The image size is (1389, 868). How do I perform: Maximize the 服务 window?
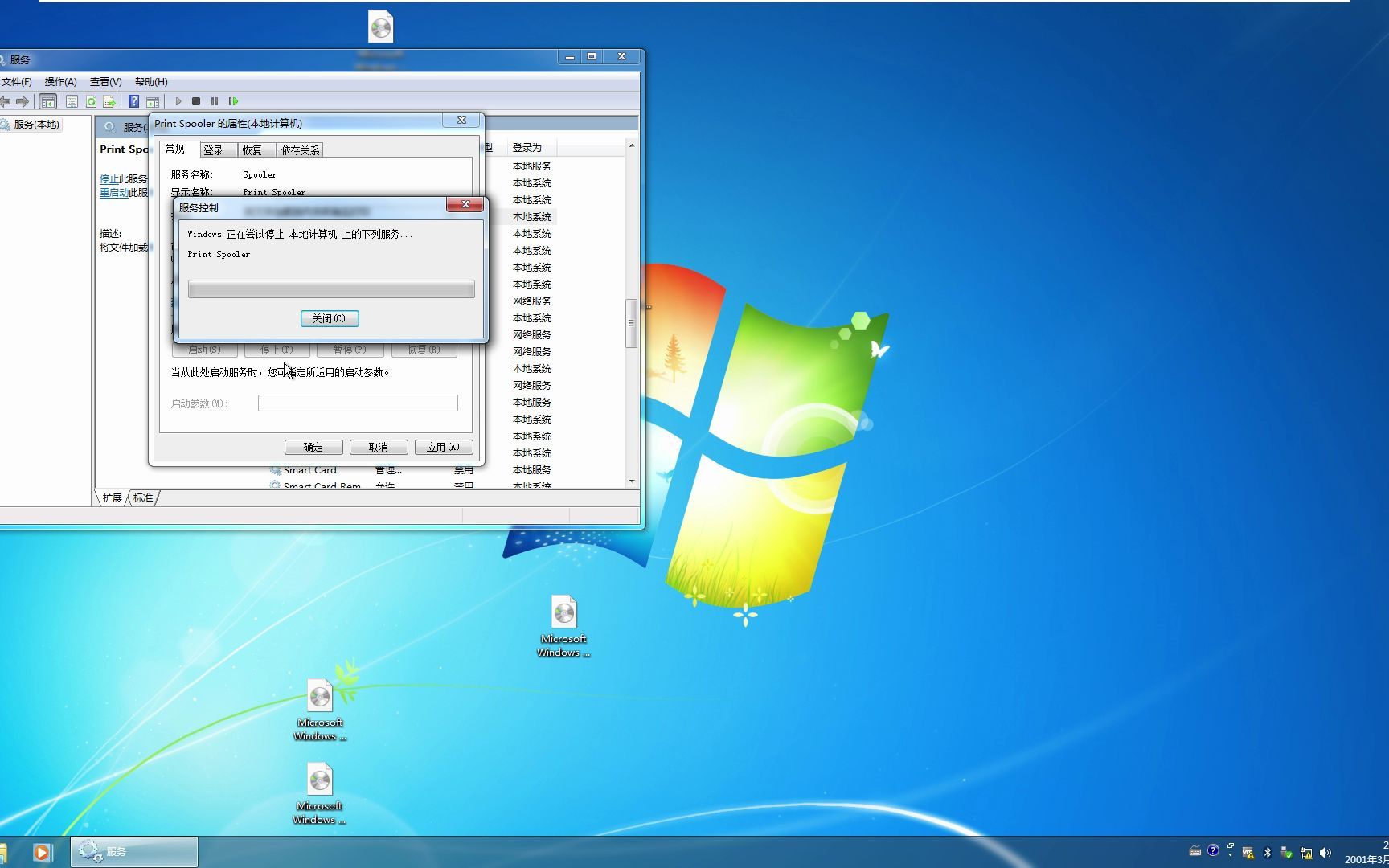point(592,57)
